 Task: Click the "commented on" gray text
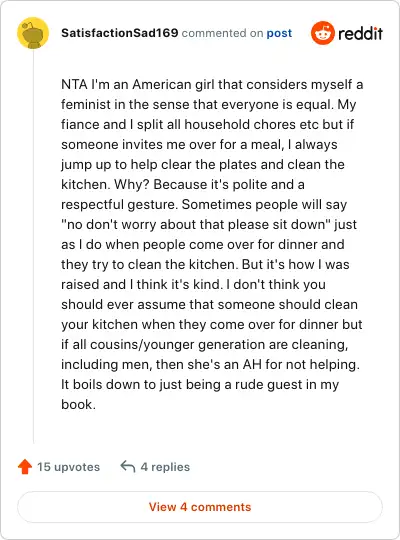click(x=222, y=33)
